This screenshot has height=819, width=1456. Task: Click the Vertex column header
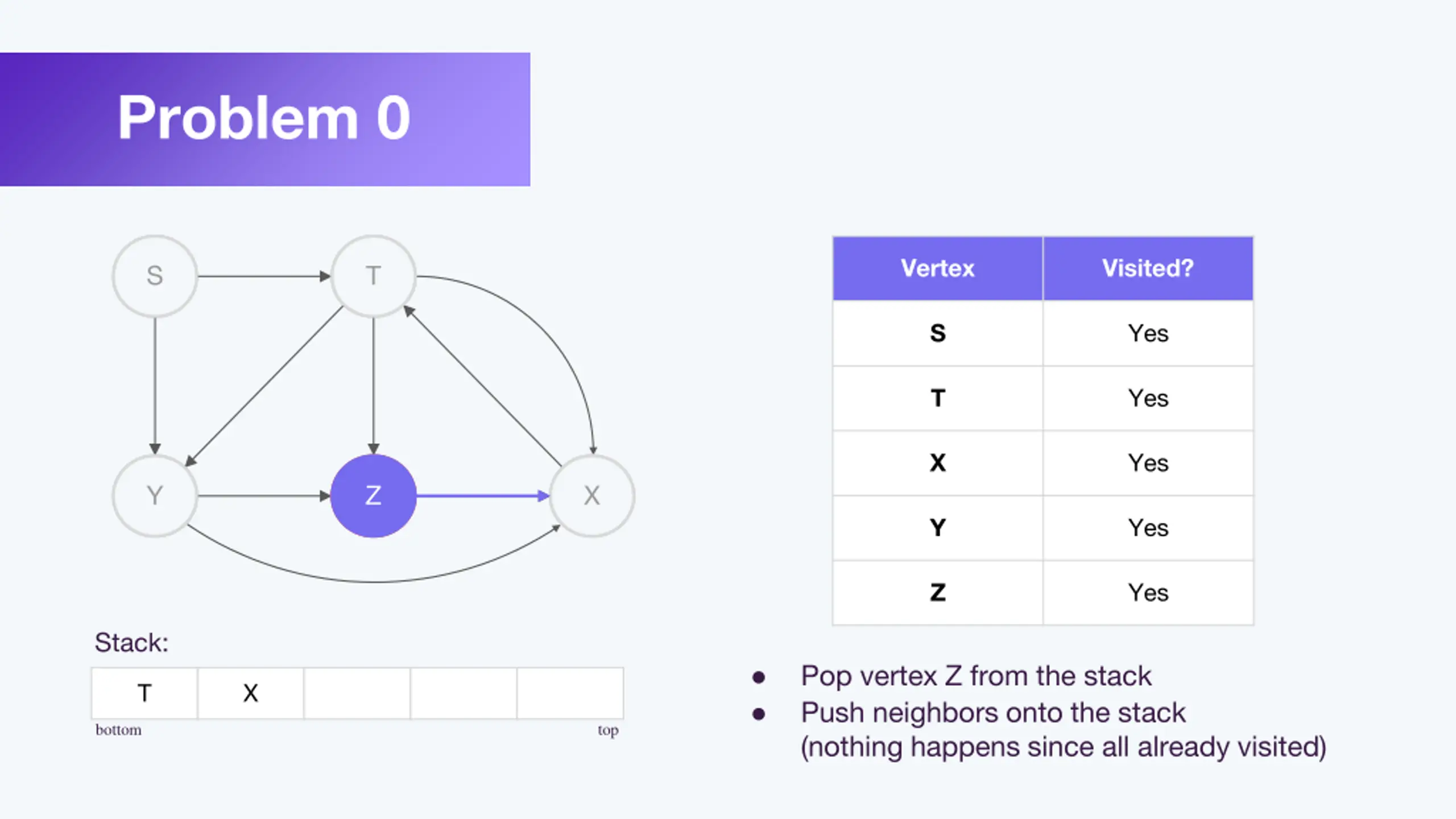(x=937, y=268)
